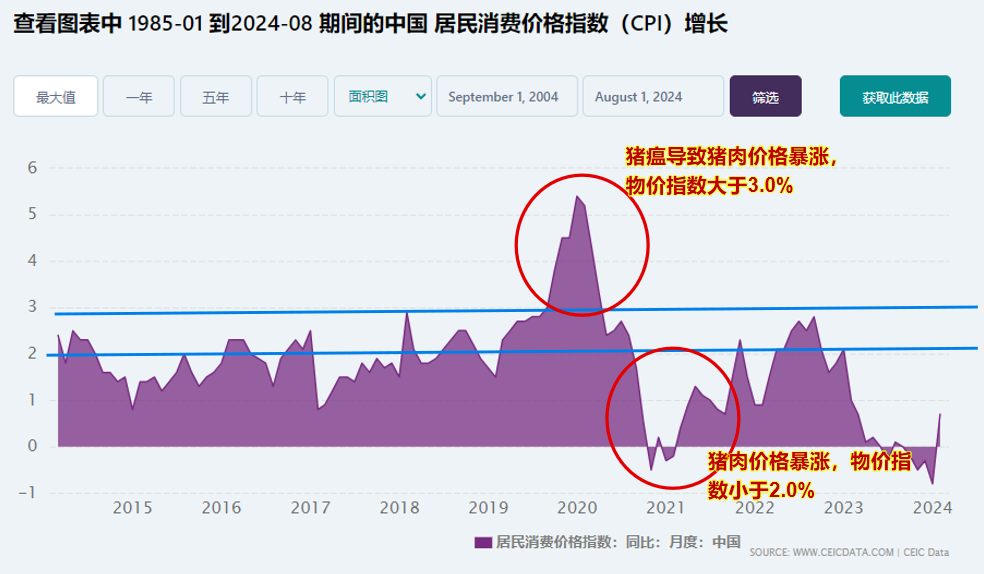Select the 最大值 time range tab
984x574 pixels.
click(x=56, y=97)
